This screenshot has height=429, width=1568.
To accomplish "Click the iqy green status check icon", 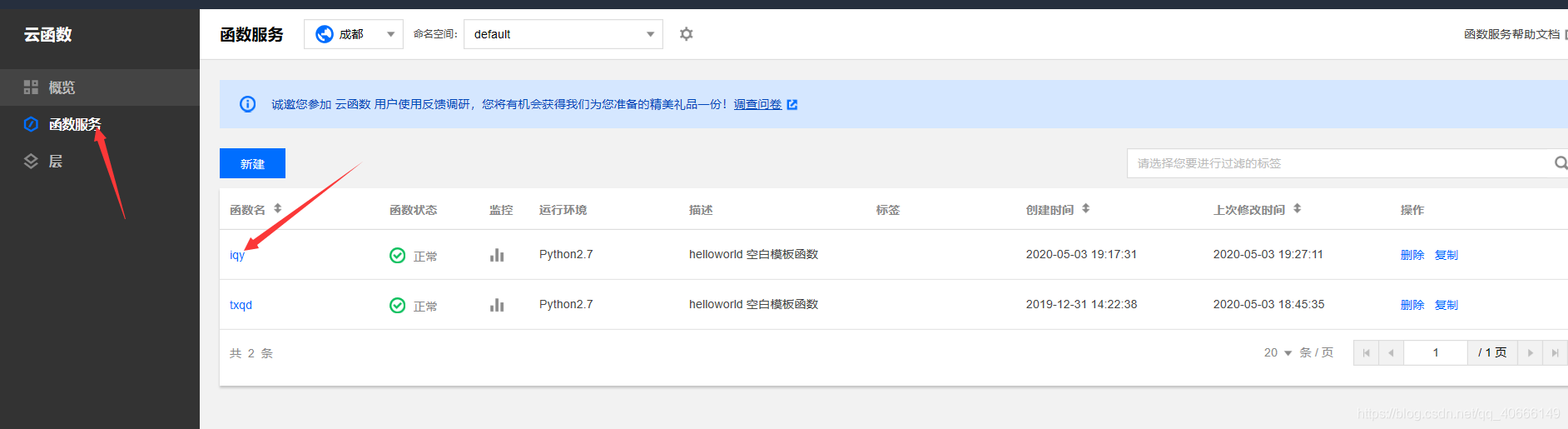I will pos(398,255).
